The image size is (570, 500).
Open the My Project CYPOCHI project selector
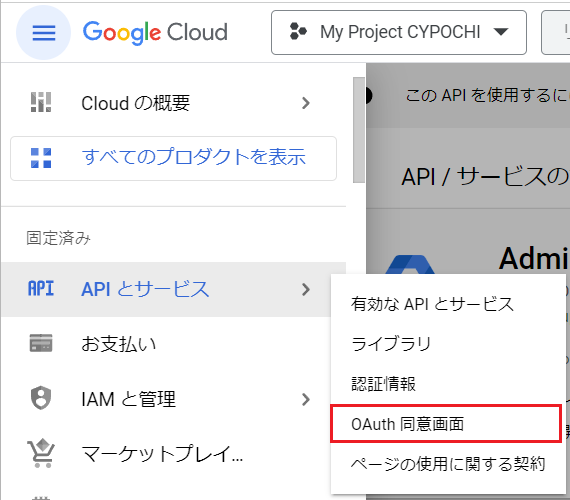399,32
